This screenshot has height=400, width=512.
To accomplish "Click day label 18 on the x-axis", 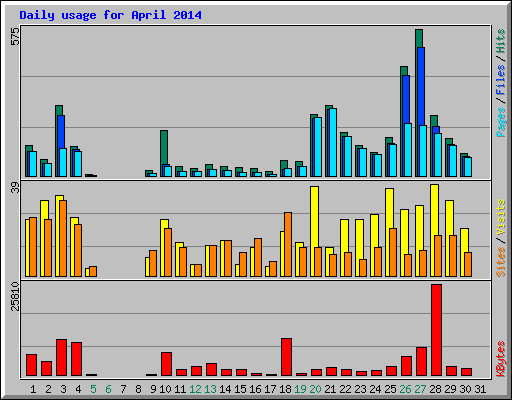I will point(285,389).
